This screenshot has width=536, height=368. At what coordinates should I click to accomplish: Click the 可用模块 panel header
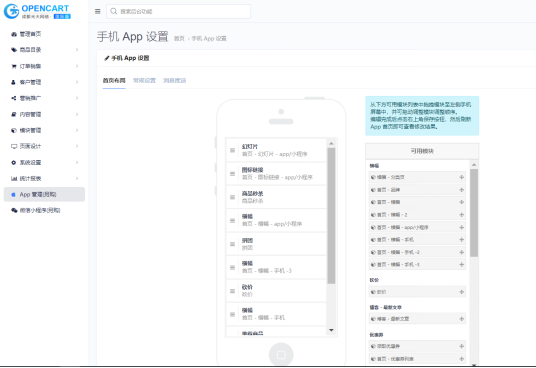point(422,151)
